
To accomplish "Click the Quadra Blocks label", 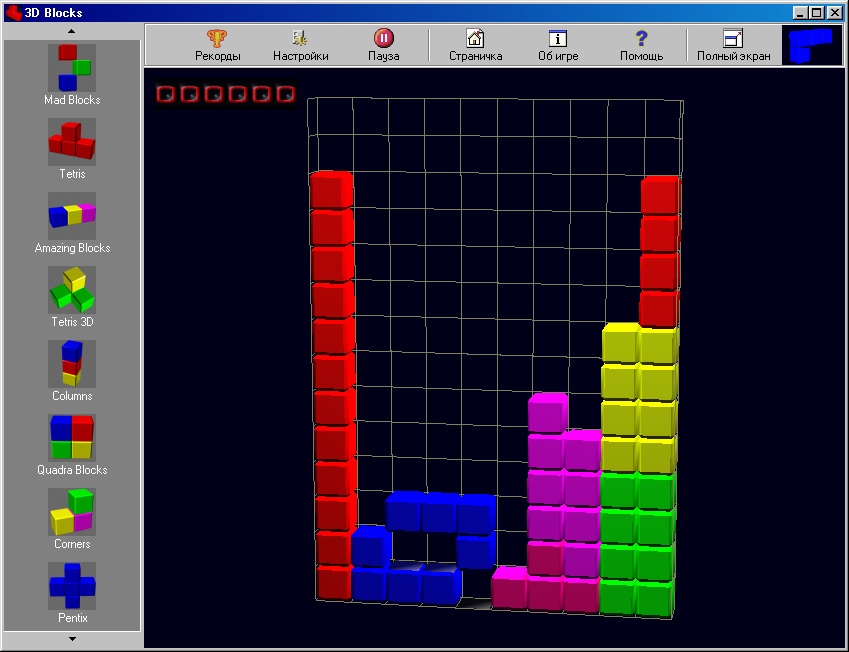I will coord(72,470).
